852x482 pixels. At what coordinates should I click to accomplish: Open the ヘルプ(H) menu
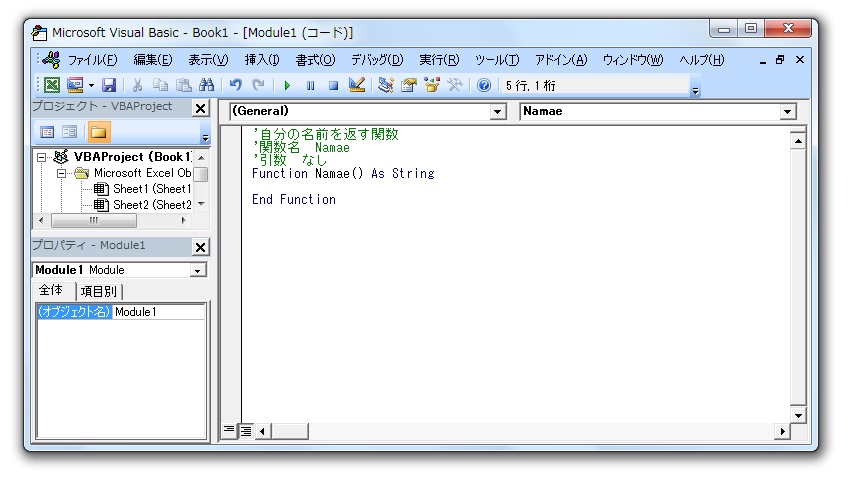click(702, 60)
